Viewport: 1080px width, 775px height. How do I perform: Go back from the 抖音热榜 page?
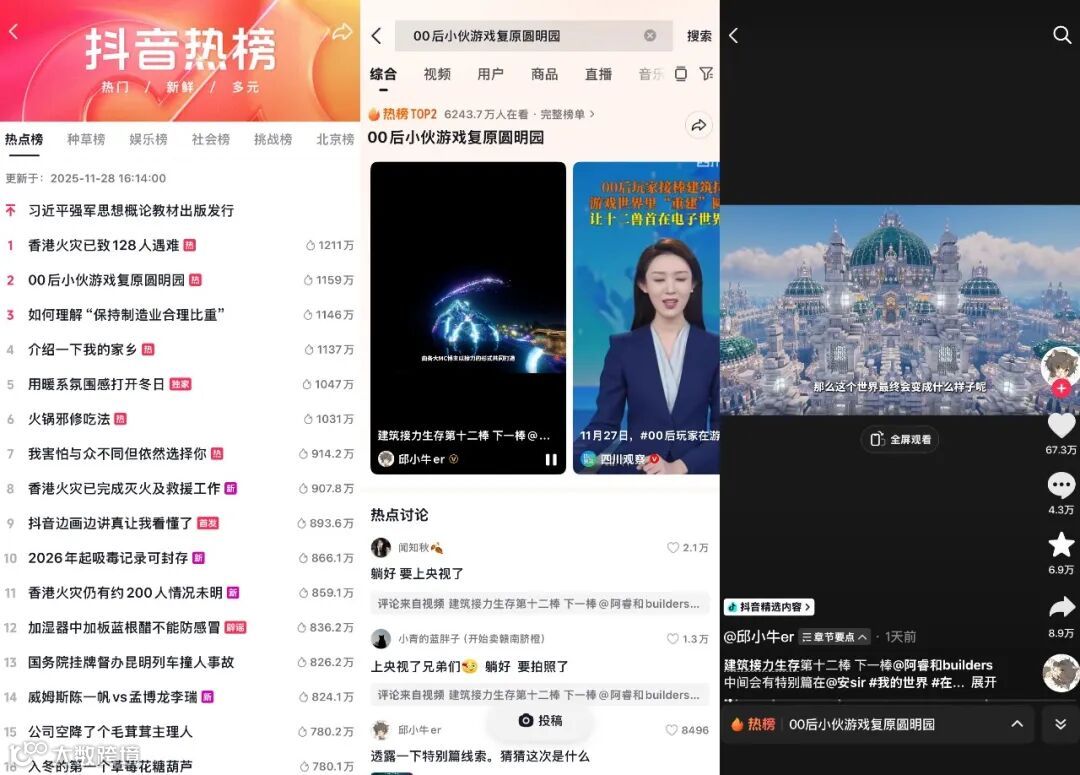click(13, 31)
